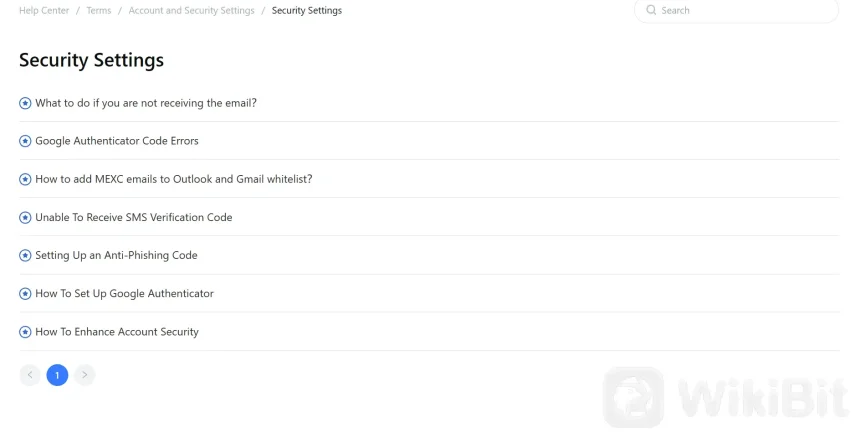
Task: Click star icon beside SMS Verification Code article
Action: click(26, 217)
